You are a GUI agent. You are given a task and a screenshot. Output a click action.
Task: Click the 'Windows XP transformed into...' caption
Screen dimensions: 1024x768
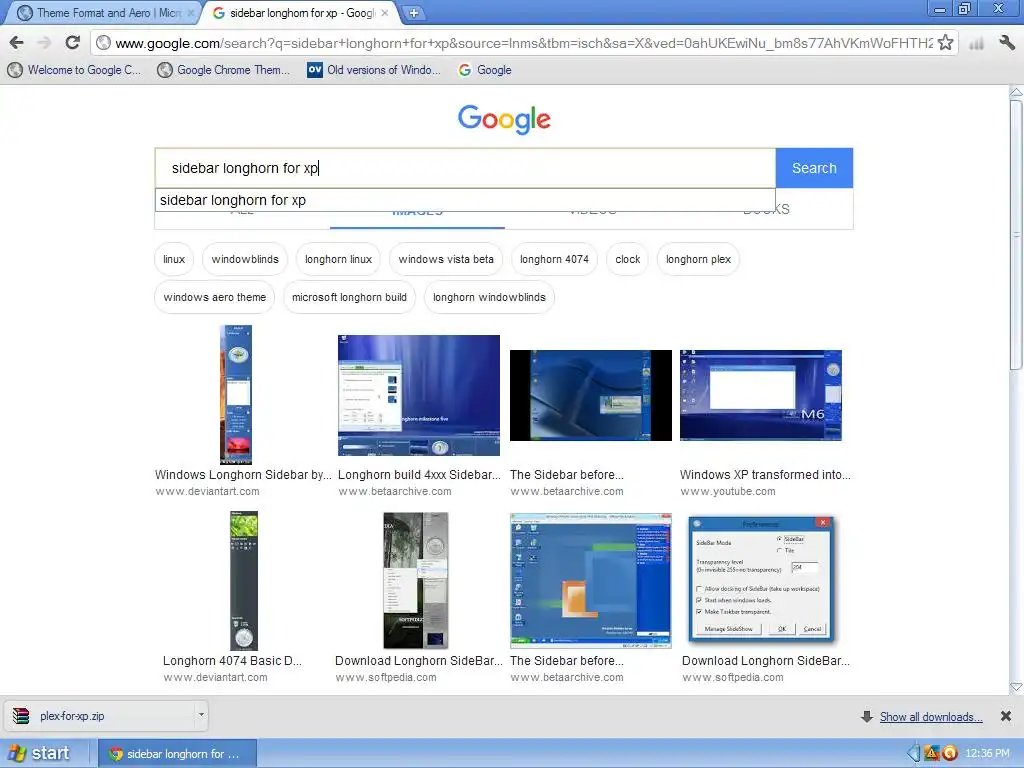click(x=765, y=475)
